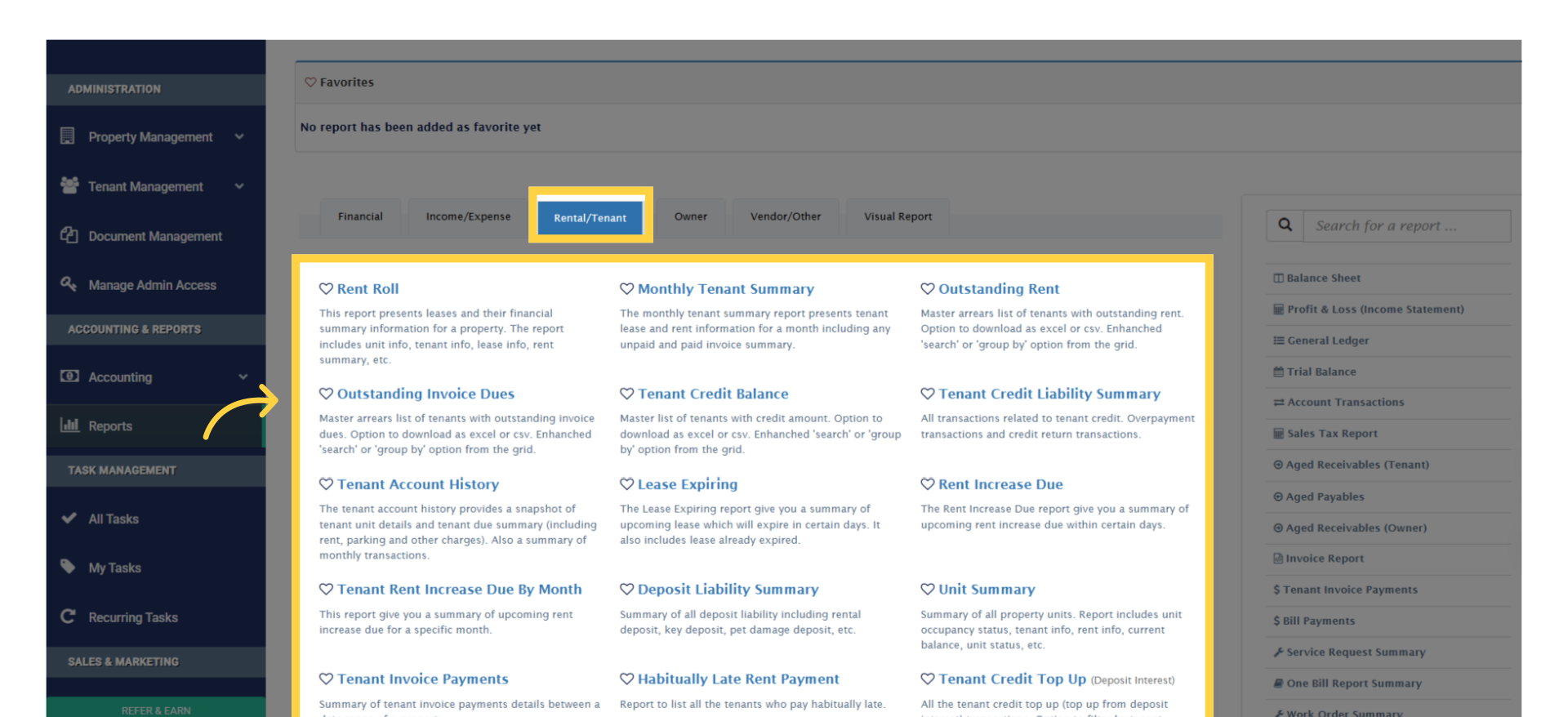Image resolution: width=1568 pixels, height=717 pixels.
Task: Toggle heart next to Lease Expiring
Action: coord(626,484)
